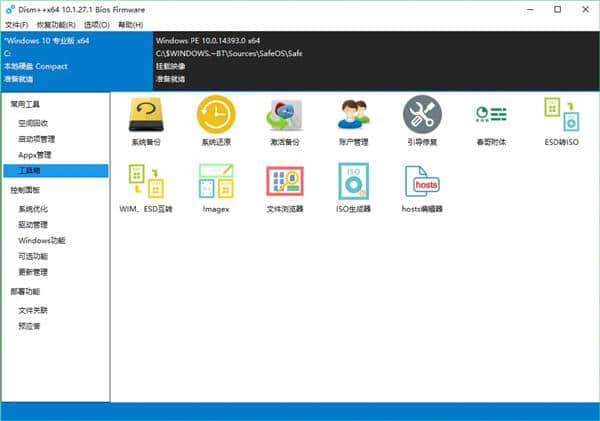Go to 启动项管理 startup management
The width and height of the screenshot is (600, 421).
(x=37, y=138)
